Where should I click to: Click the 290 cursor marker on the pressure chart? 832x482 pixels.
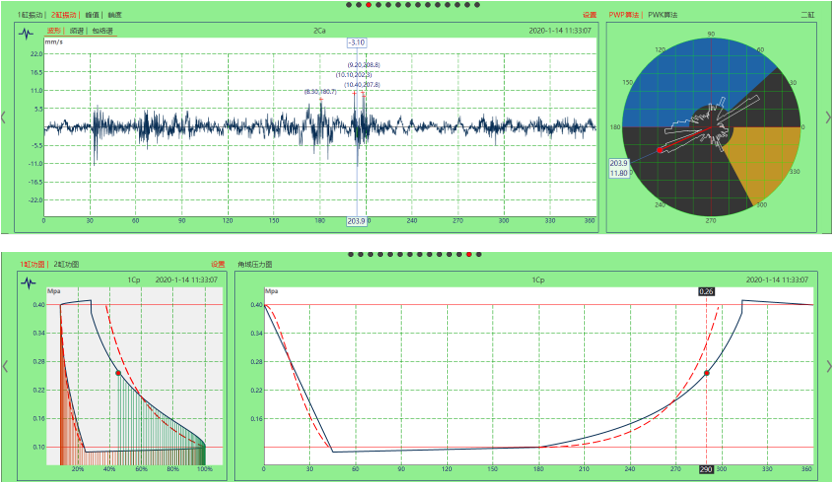706,468
